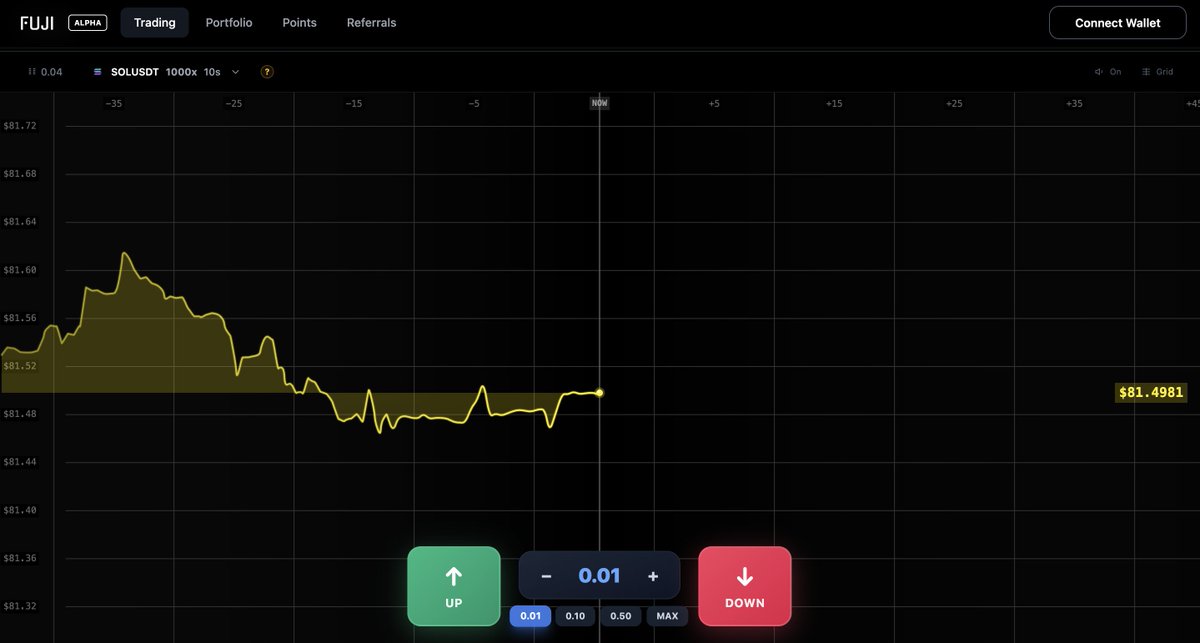The height and width of the screenshot is (643, 1200).
Task: Click the -5 time axis label
Action: click(473, 104)
